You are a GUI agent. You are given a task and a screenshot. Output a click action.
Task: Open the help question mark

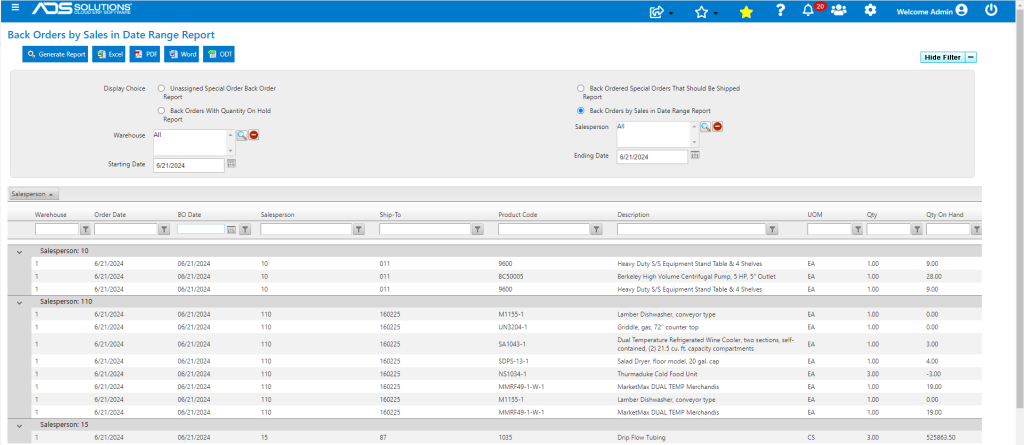point(780,10)
